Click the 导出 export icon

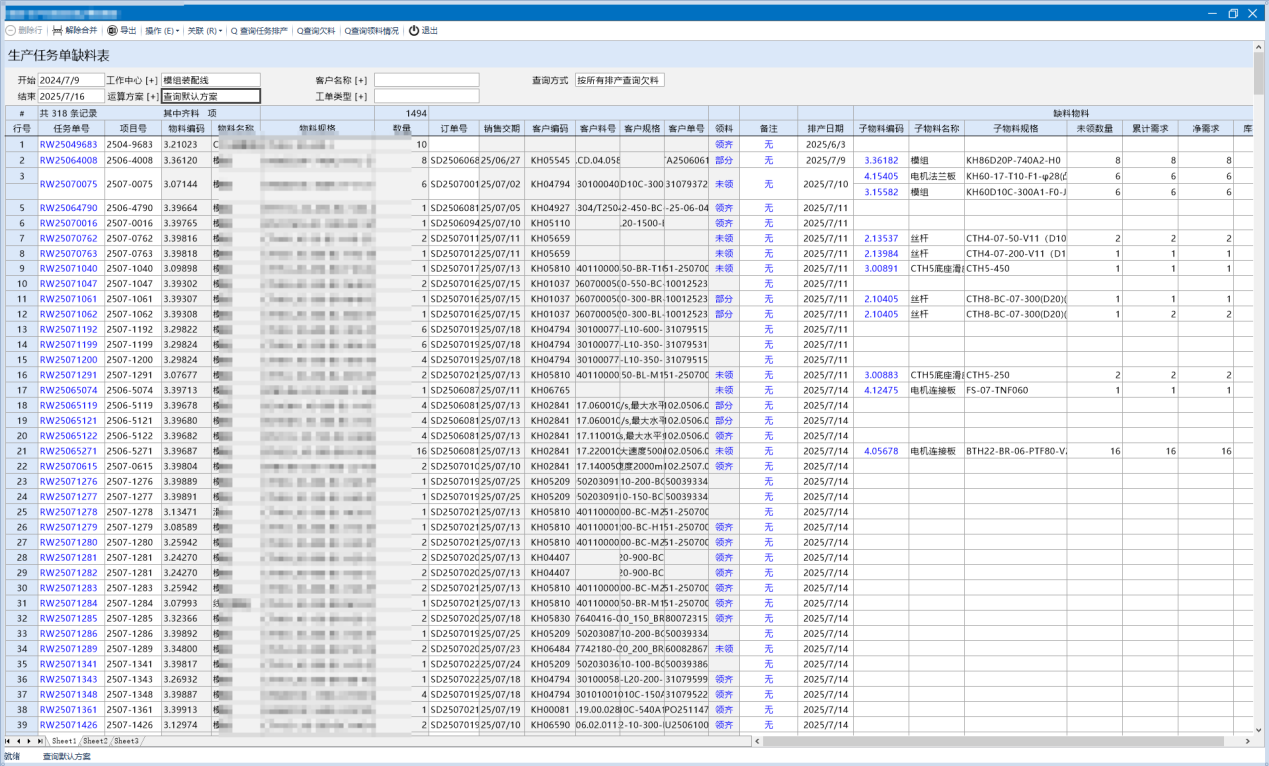coord(112,31)
